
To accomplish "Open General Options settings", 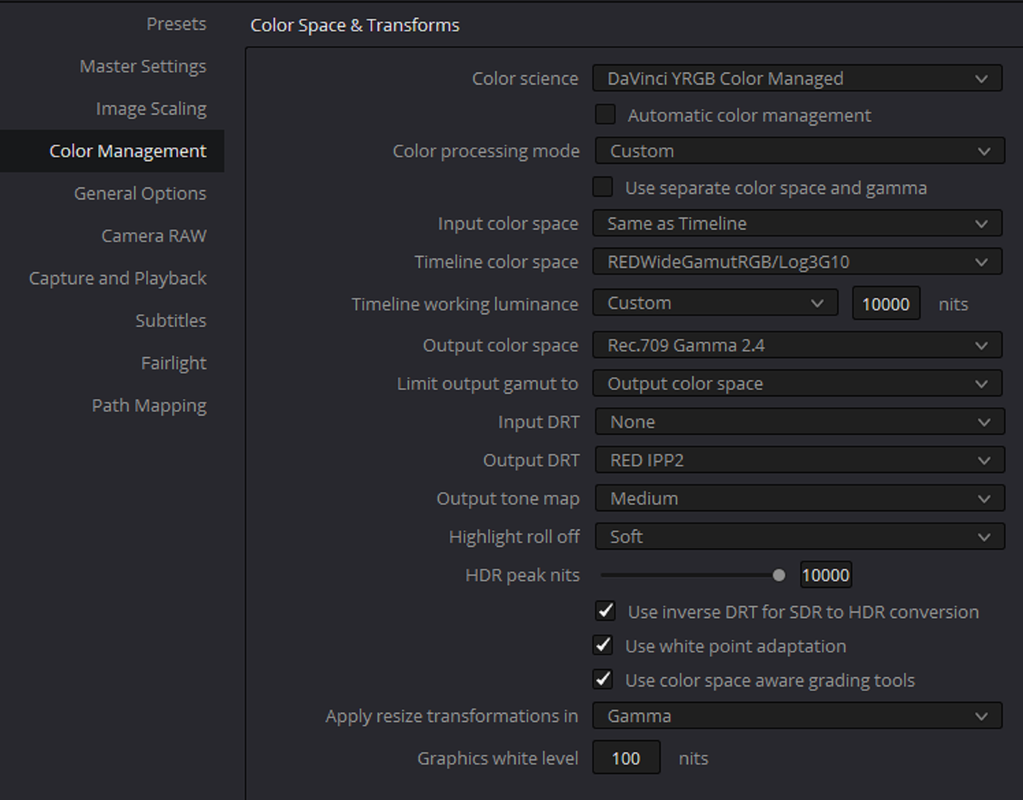I will (140, 194).
